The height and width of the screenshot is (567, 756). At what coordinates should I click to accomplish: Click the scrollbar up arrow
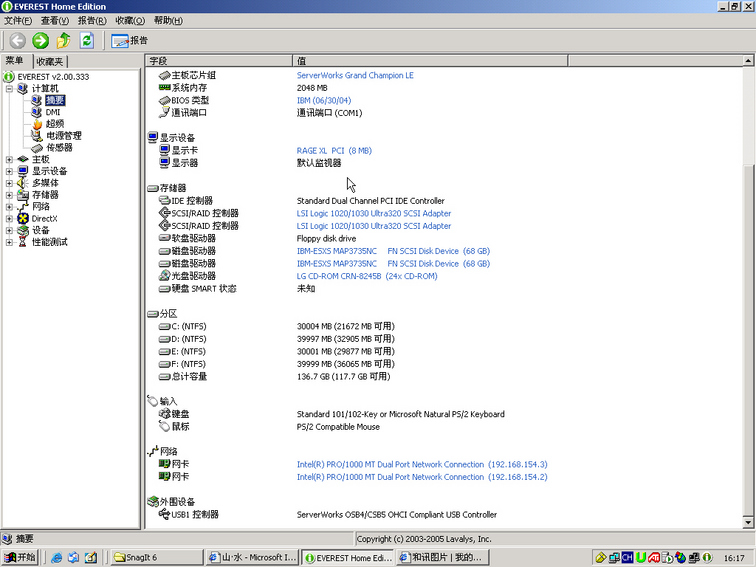748,61
